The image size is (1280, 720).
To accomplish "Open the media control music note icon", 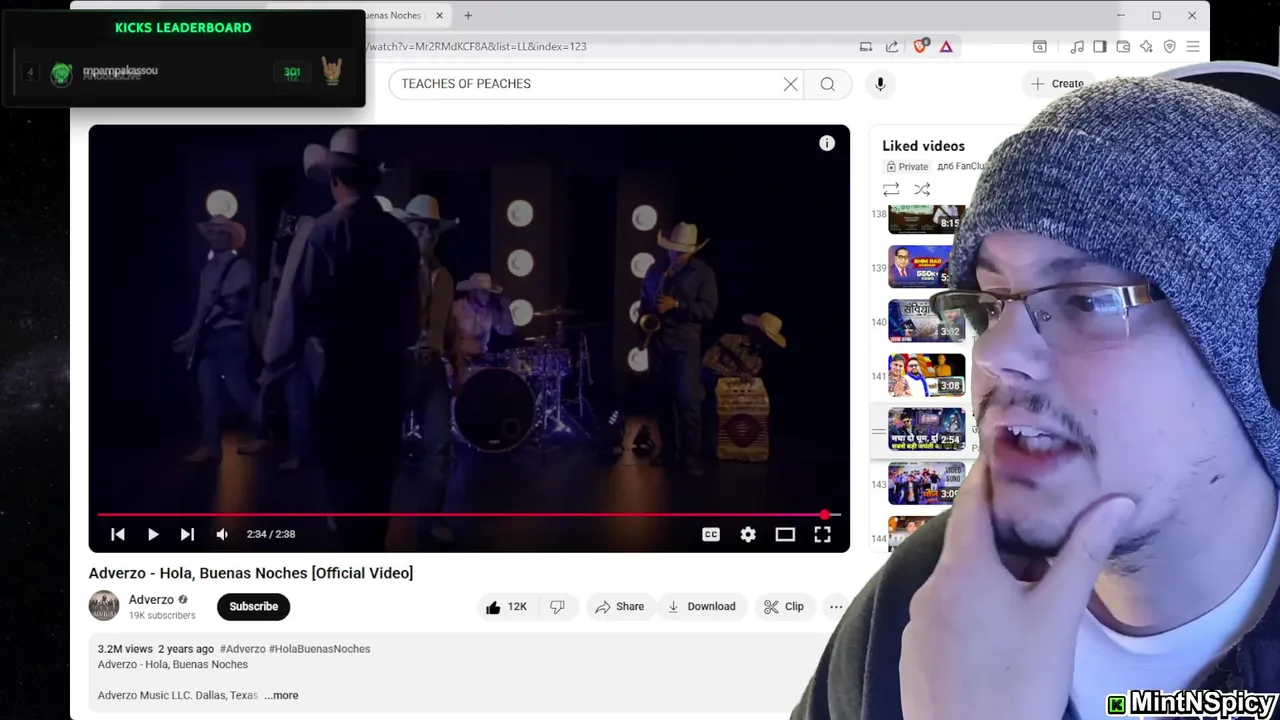I will point(1077,46).
